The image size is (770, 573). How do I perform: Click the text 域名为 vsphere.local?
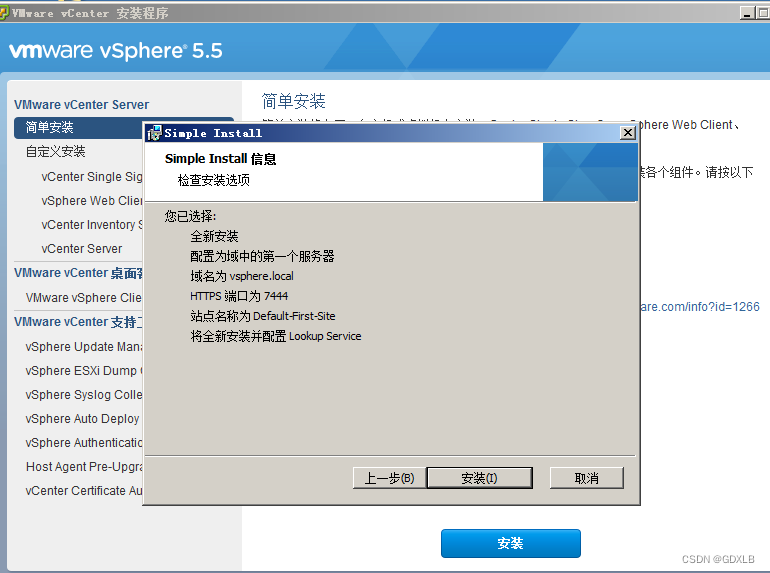tap(242, 276)
